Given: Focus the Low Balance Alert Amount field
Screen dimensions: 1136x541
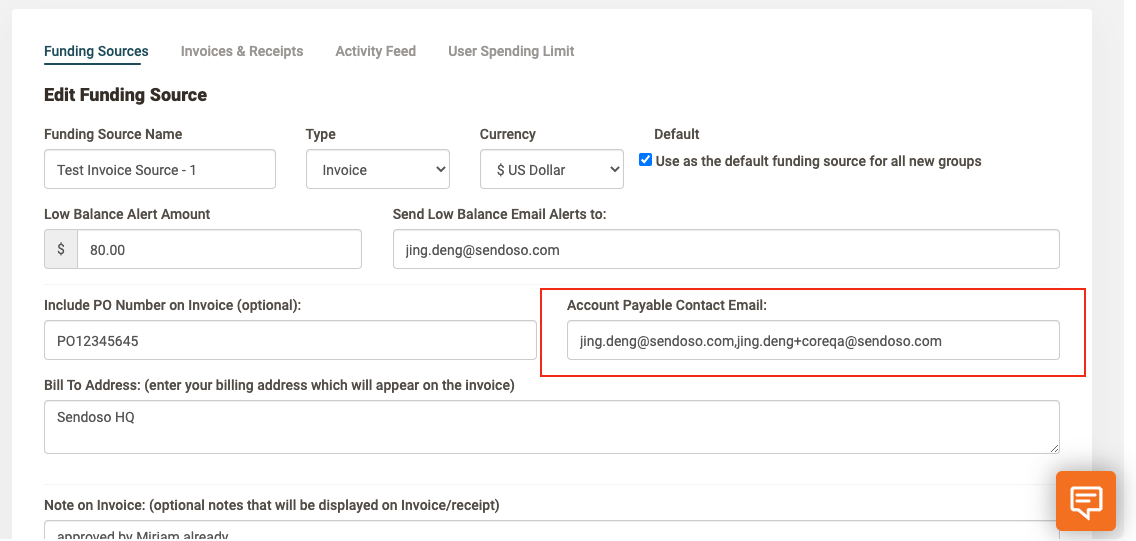Looking at the screenshot, I should tap(219, 250).
